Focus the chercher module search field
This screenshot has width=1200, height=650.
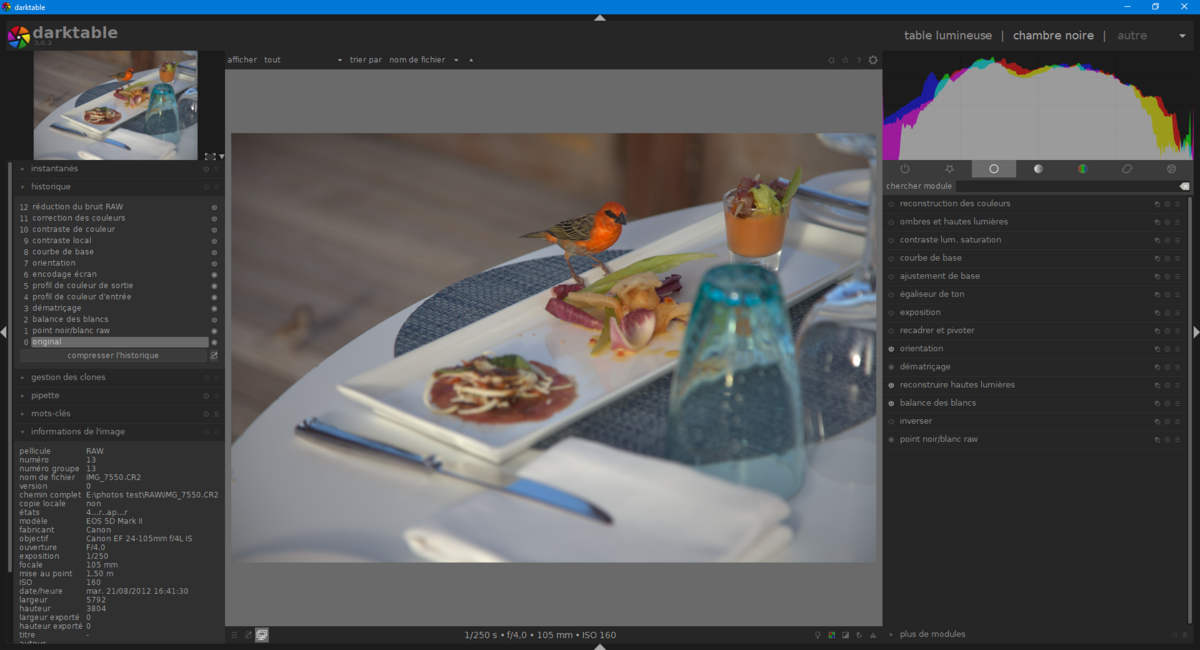(1066, 186)
